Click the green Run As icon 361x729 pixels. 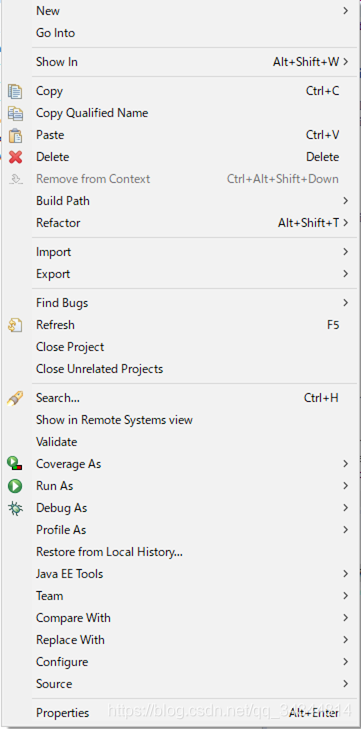(15, 486)
